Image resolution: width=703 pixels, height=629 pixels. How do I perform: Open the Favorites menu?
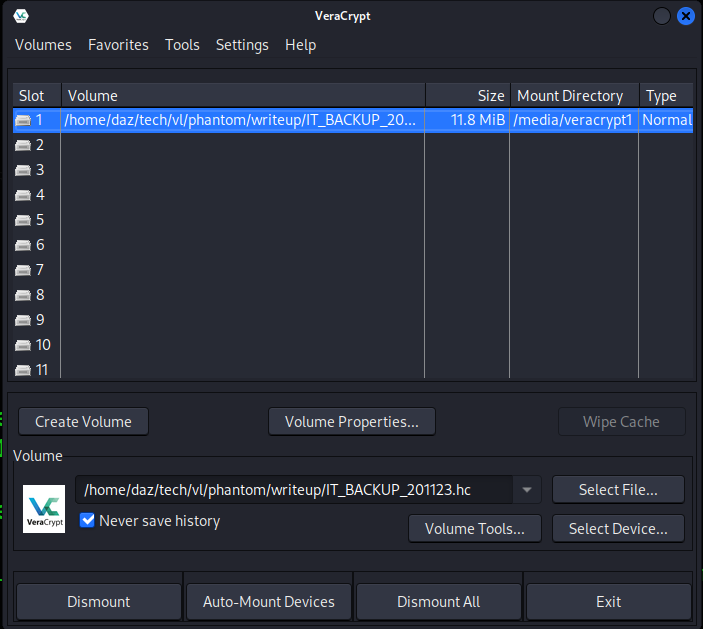tap(118, 45)
